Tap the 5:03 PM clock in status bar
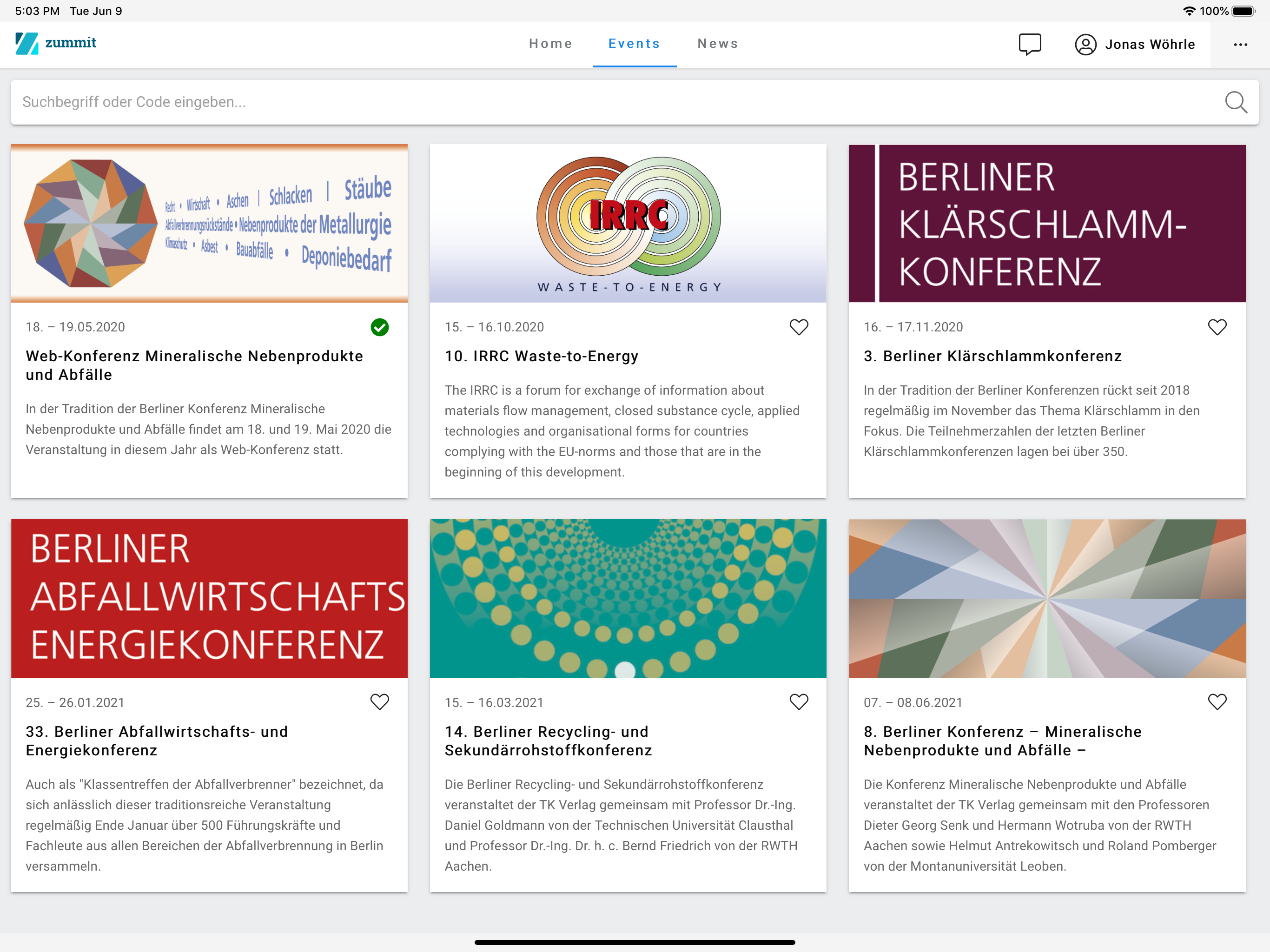 [x=37, y=11]
